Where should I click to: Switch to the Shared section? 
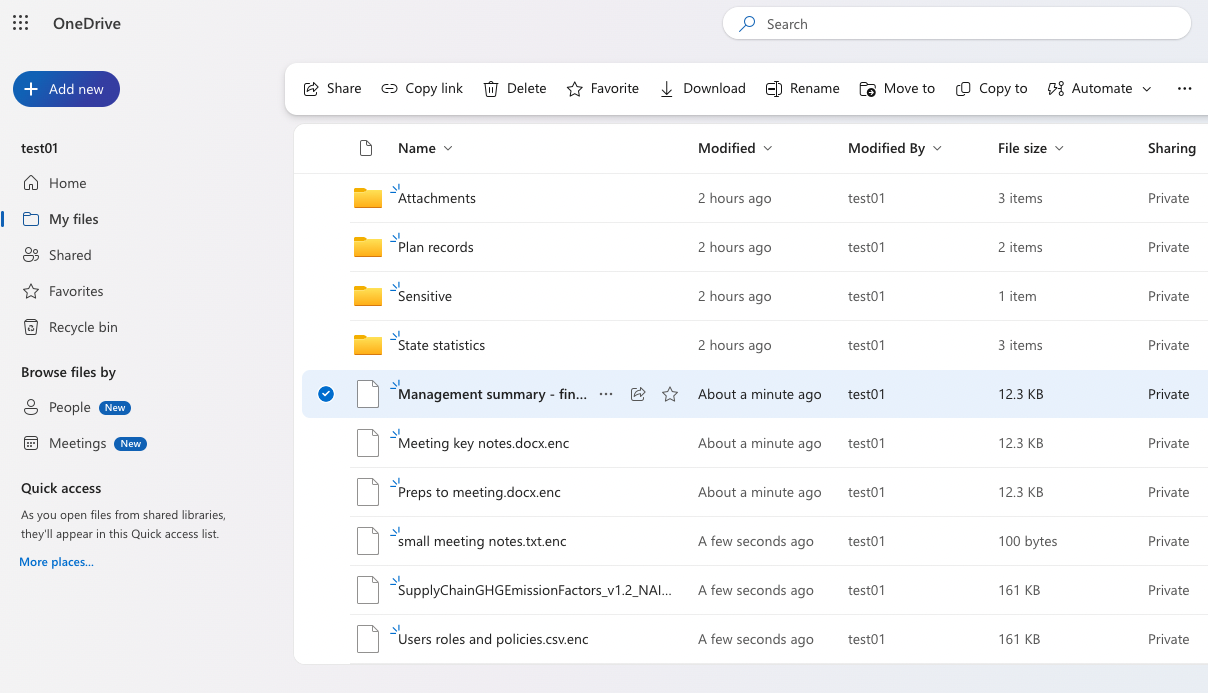tap(69, 254)
